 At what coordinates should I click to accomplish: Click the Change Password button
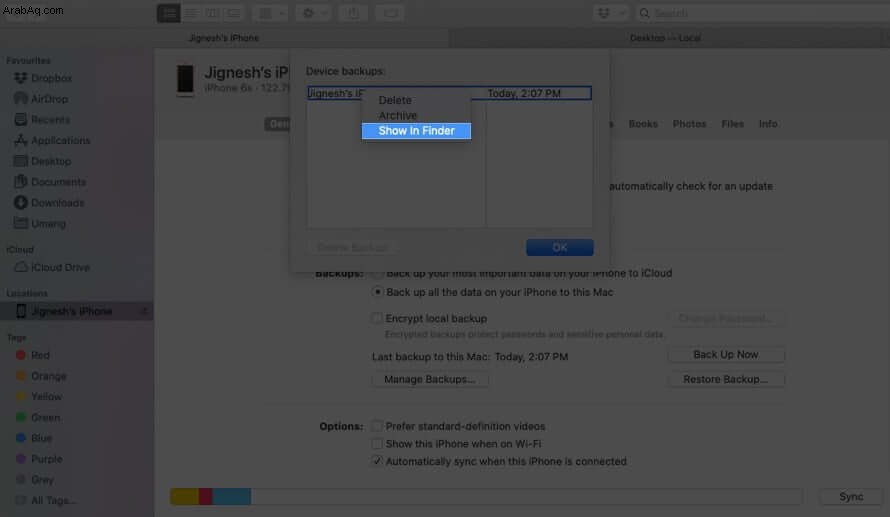tap(725, 318)
